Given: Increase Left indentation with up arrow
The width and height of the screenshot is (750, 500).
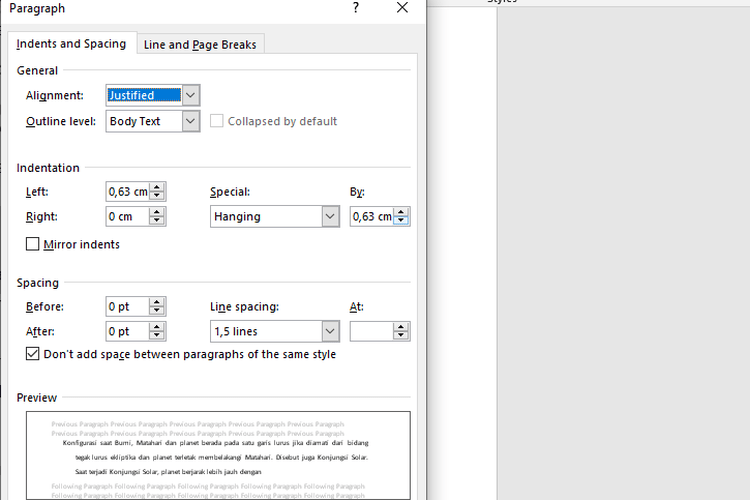Looking at the screenshot, I should coord(157,188).
